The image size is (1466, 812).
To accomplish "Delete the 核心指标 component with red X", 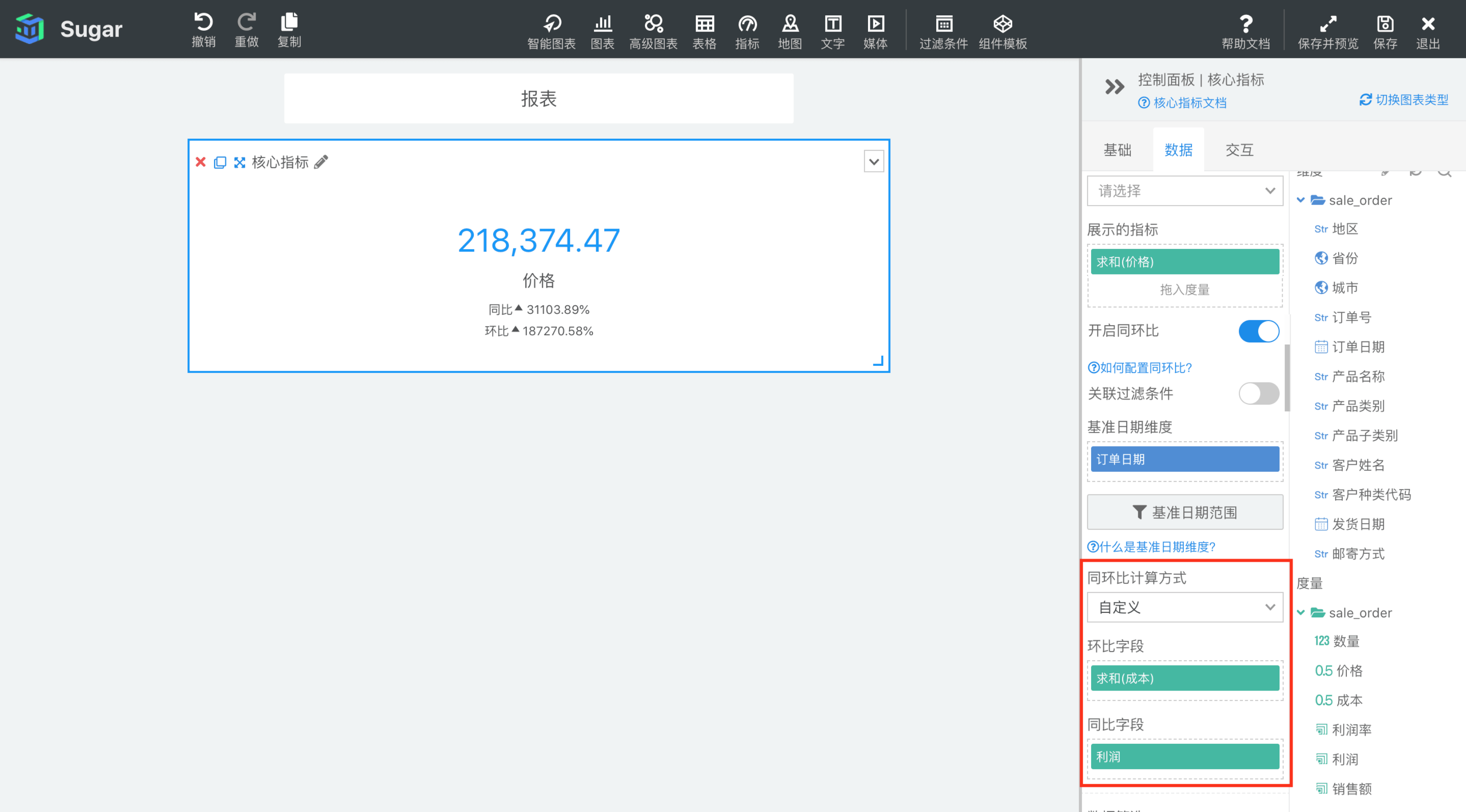I will coord(201,162).
